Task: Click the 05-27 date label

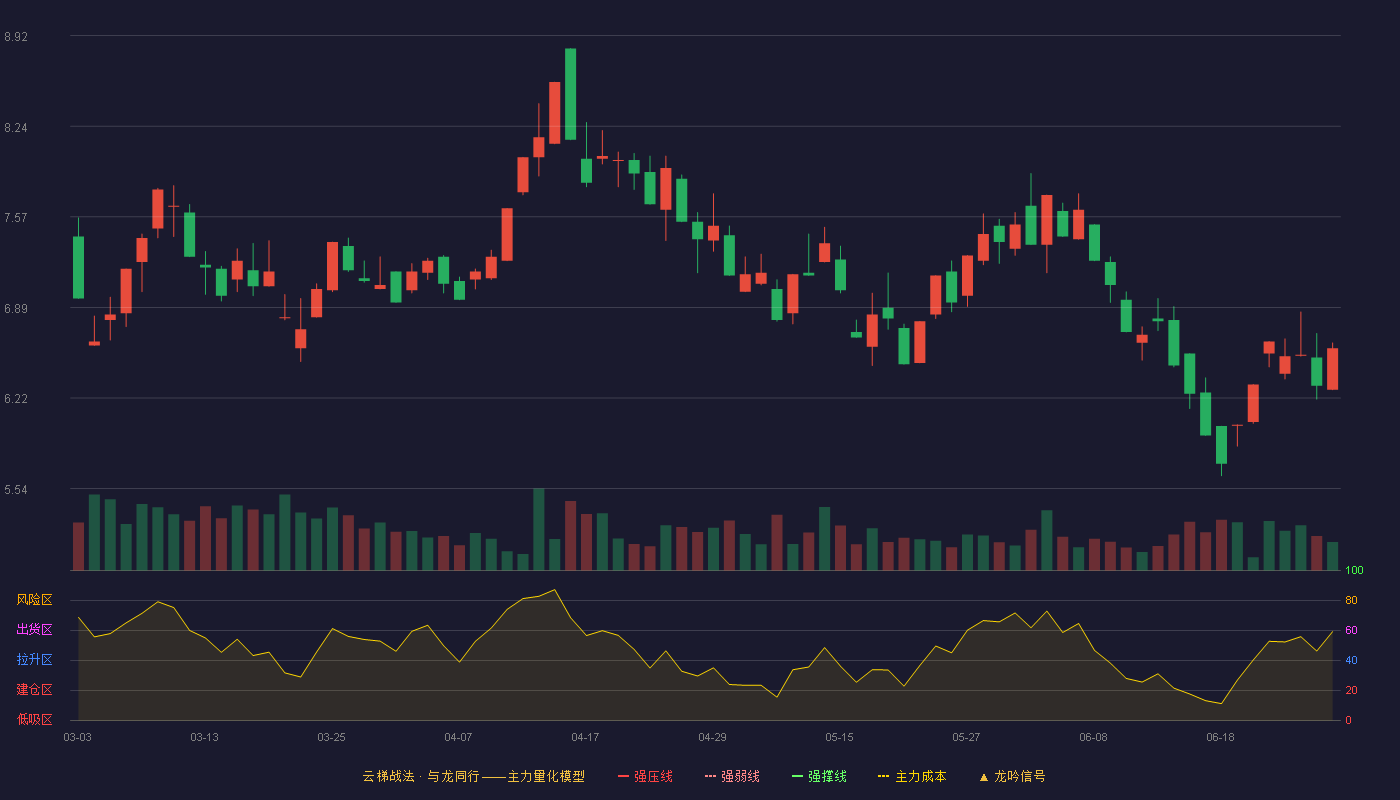Action: pos(966,737)
